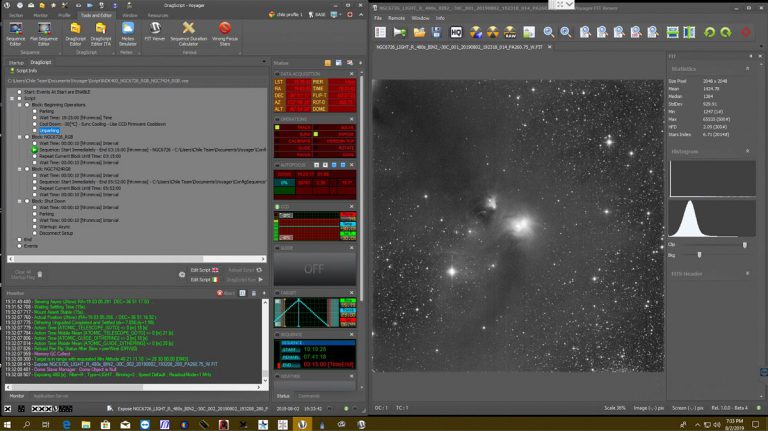Collapse Block Beginning Operations node
This screenshot has height=431, width=768.
(20, 105)
